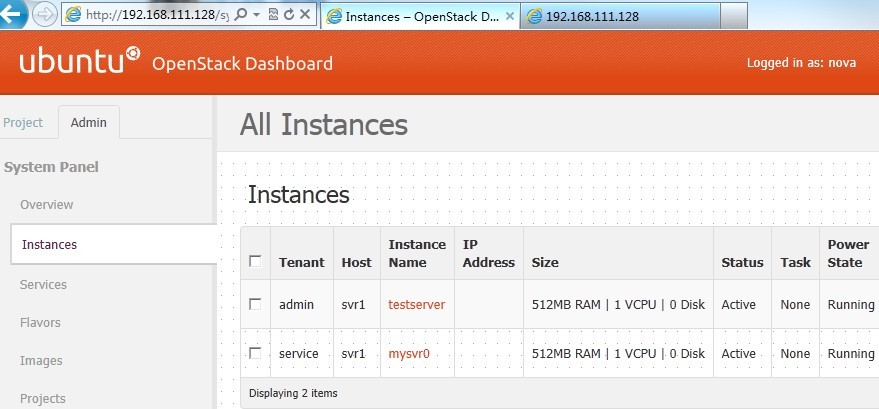Open Images in System Panel

(x=39, y=361)
